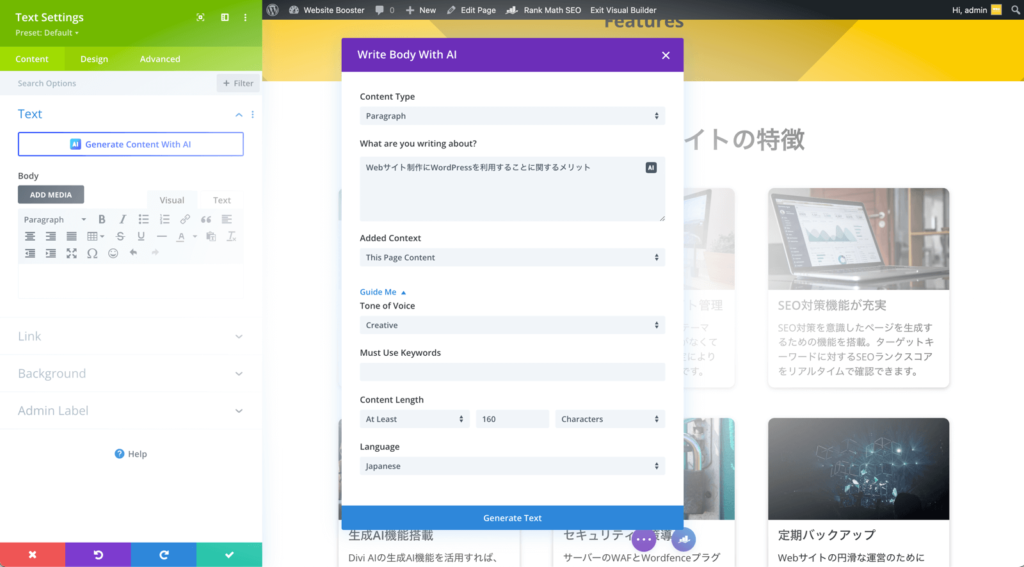Click the Generate Text button

coord(512,517)
